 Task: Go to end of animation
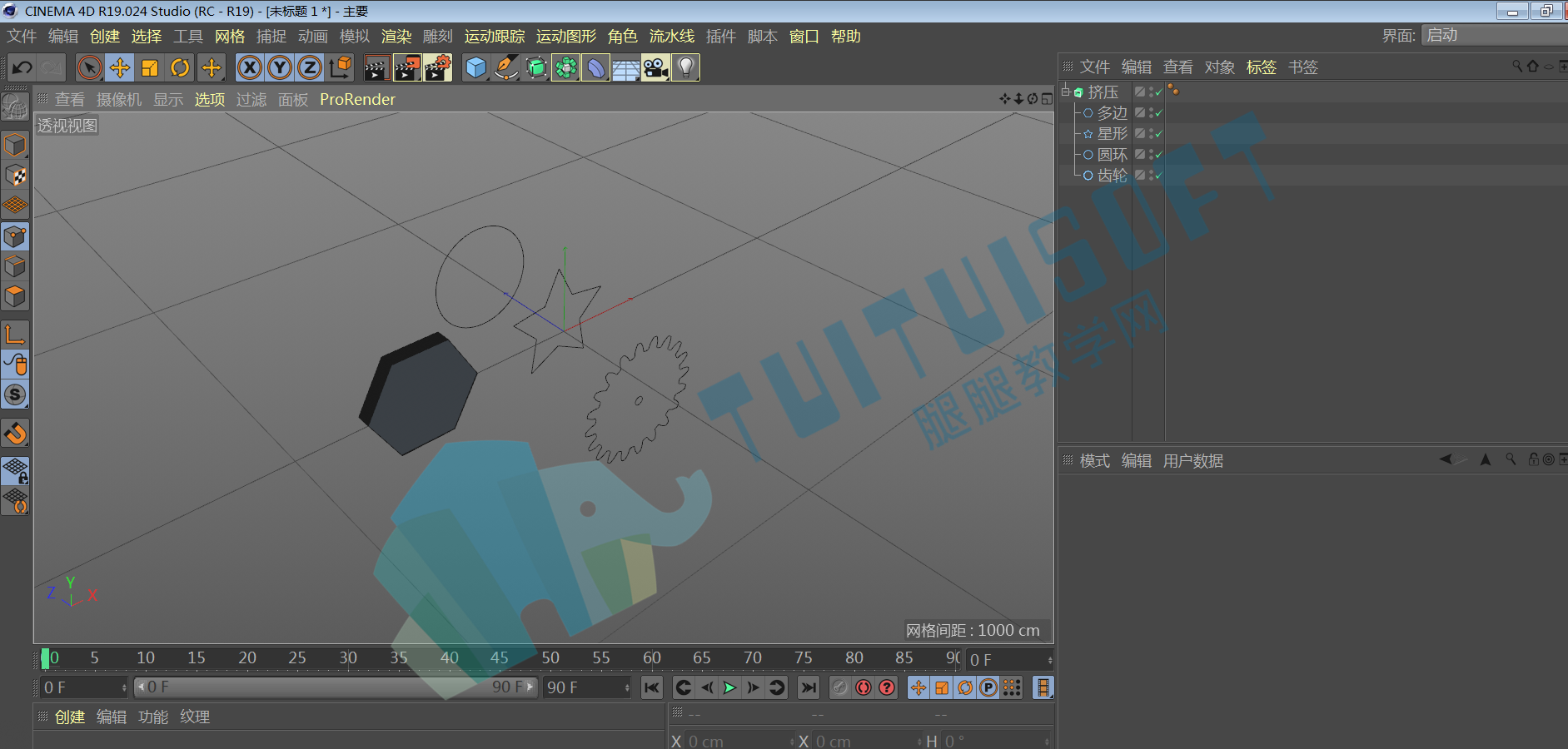click(x=808, y=687)
